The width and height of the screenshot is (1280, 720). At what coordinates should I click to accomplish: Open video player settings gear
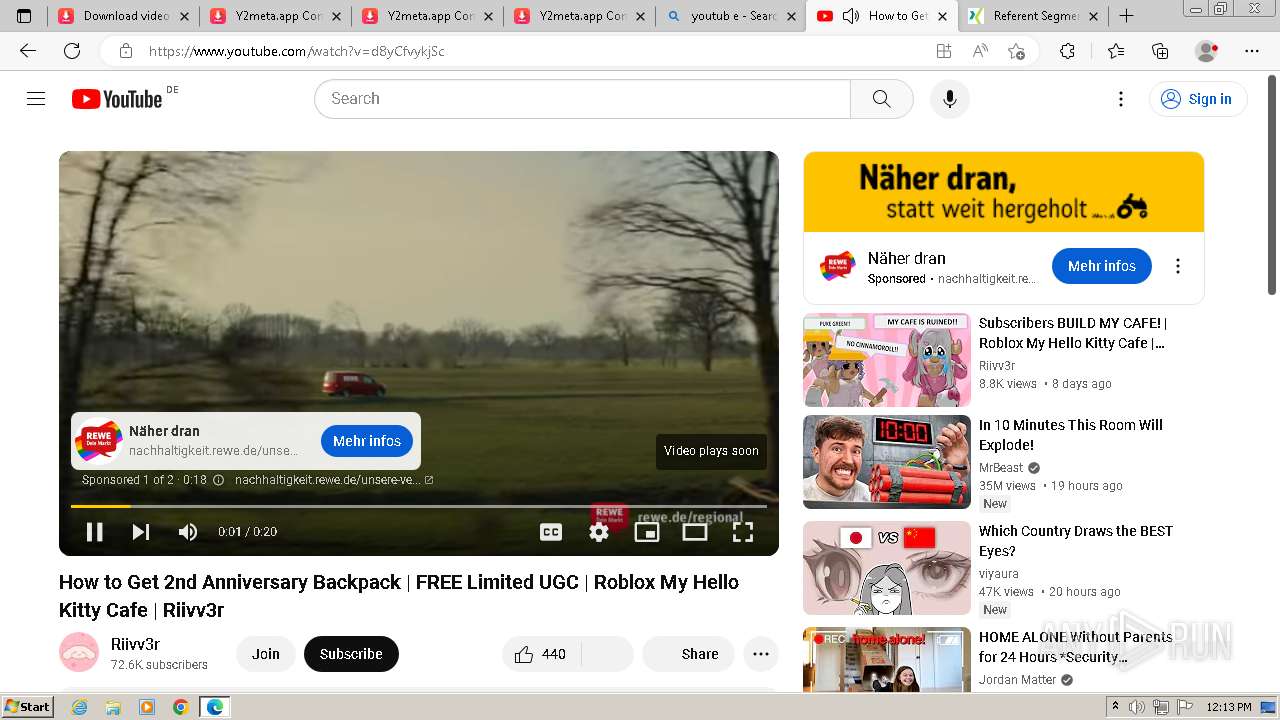[599, 532]
